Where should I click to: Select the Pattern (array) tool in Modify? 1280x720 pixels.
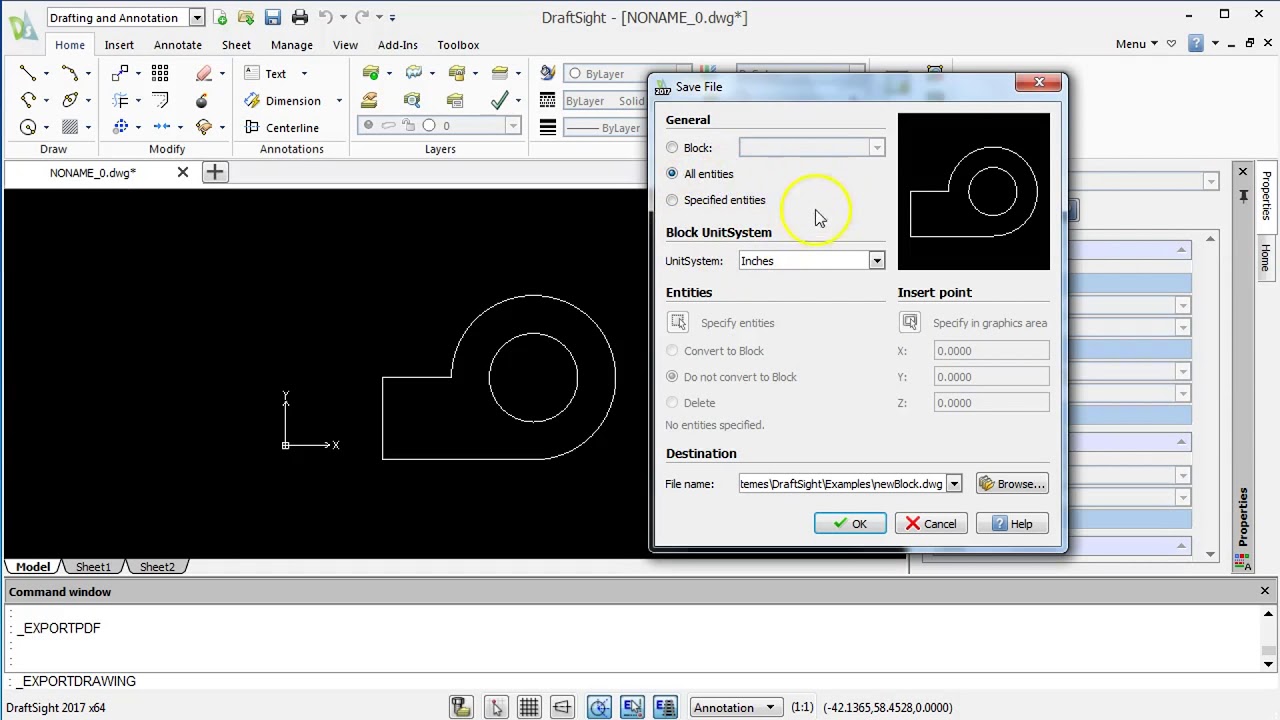tap(160, 73)
